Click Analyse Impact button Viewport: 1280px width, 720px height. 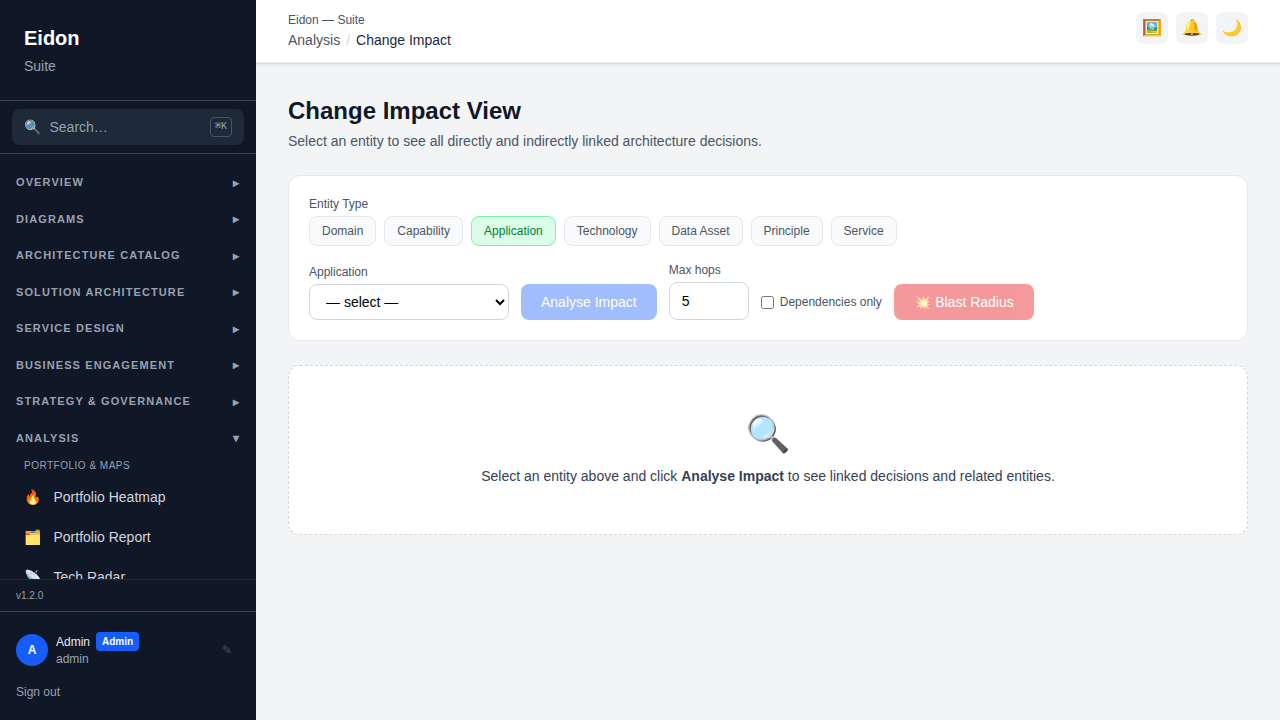coord(589,302)
